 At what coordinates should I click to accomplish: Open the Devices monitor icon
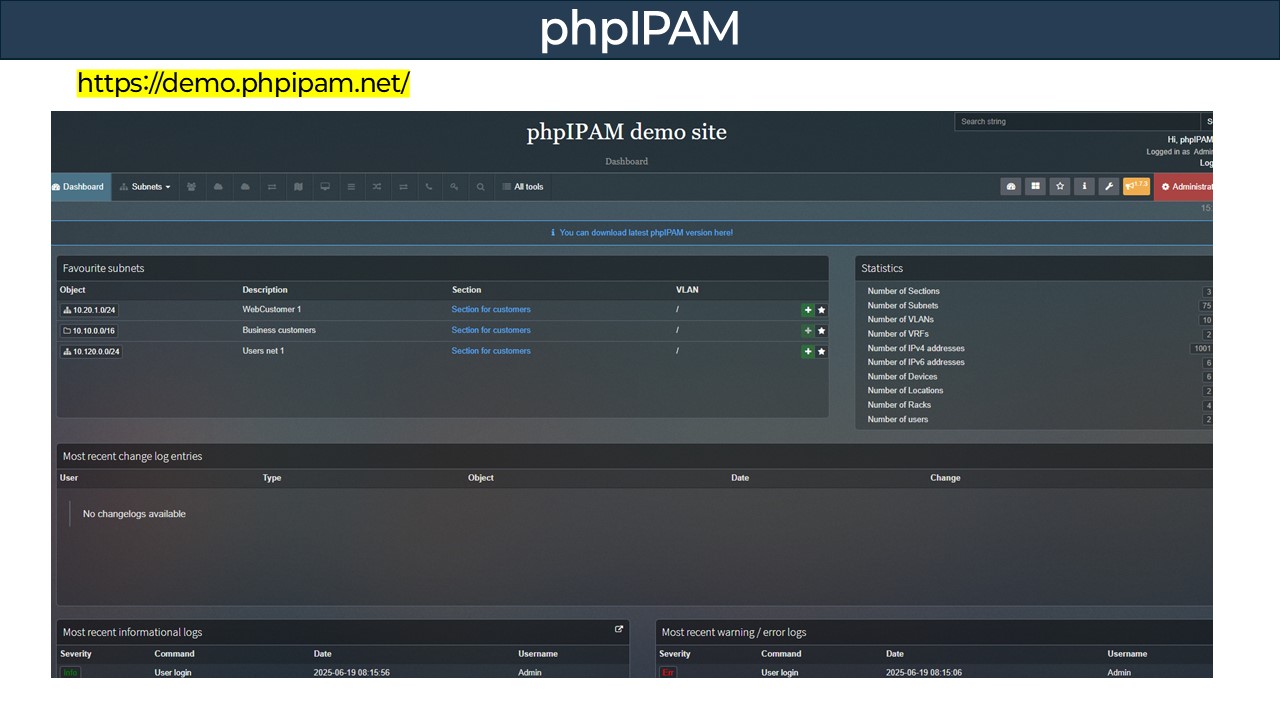[325, 187]
